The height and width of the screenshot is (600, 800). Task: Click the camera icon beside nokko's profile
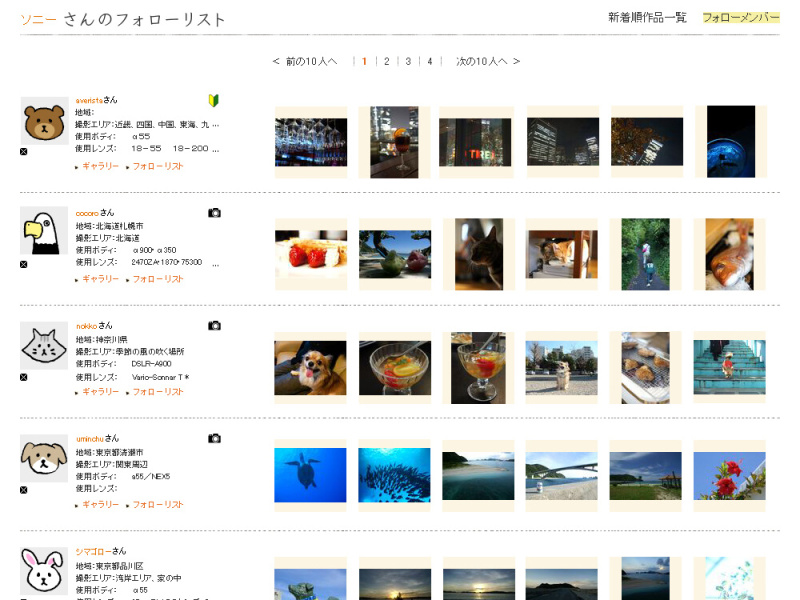pos(215,326)
